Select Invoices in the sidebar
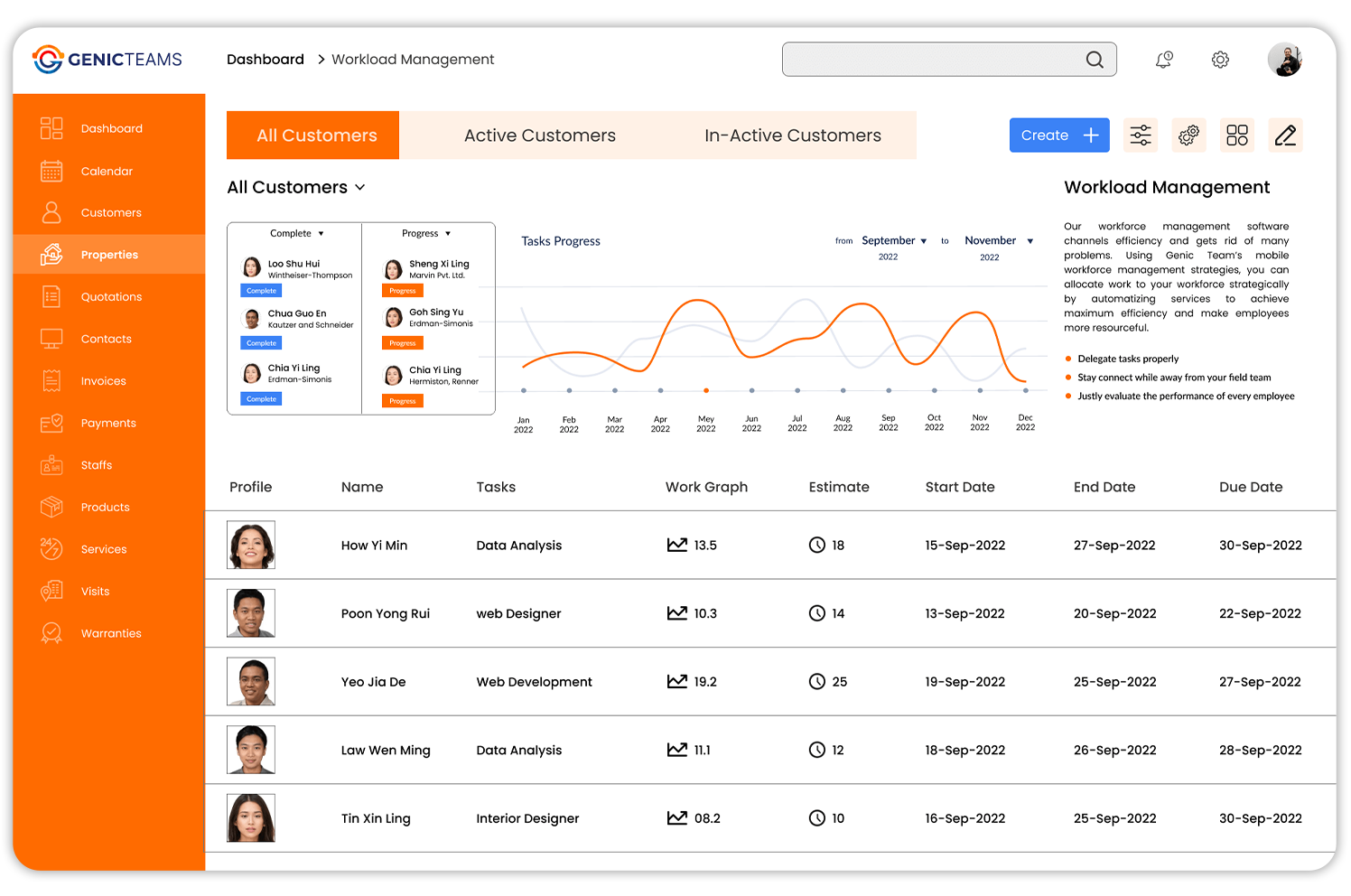 (109, 381)
